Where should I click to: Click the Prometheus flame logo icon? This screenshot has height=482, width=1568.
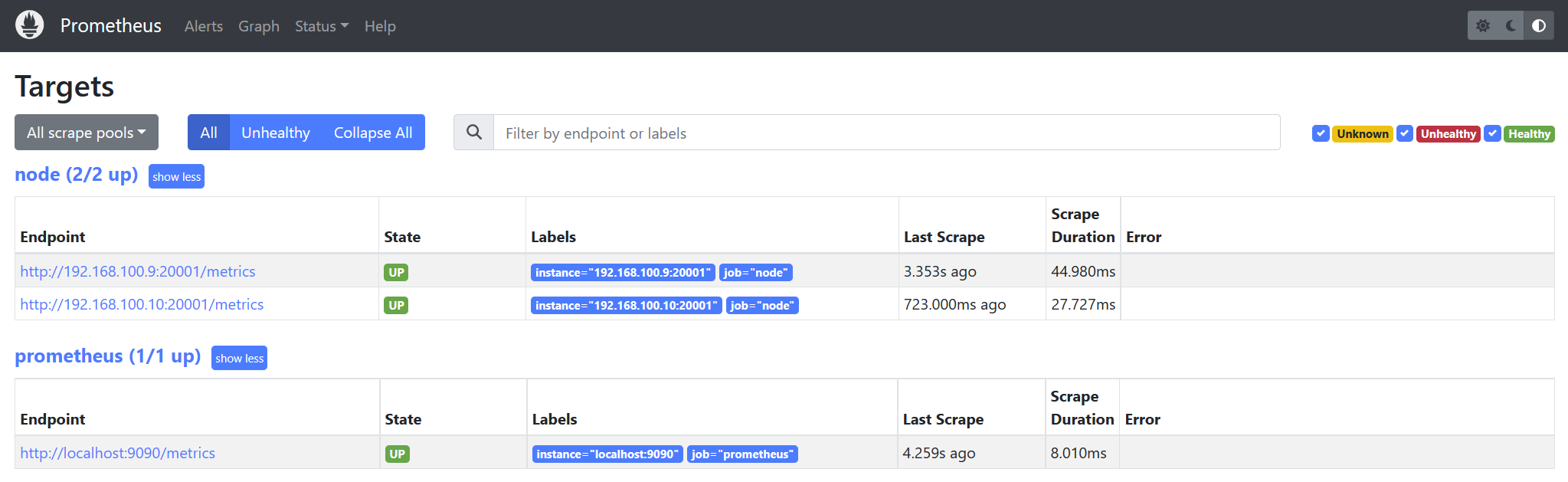click(30, 25)
